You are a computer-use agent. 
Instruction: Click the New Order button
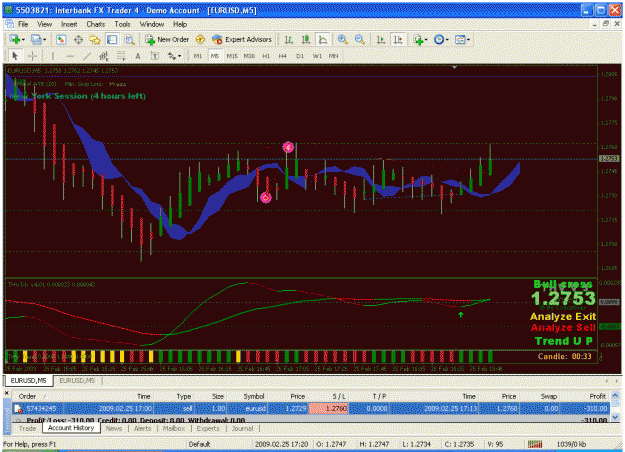click(x=167, y=39)
